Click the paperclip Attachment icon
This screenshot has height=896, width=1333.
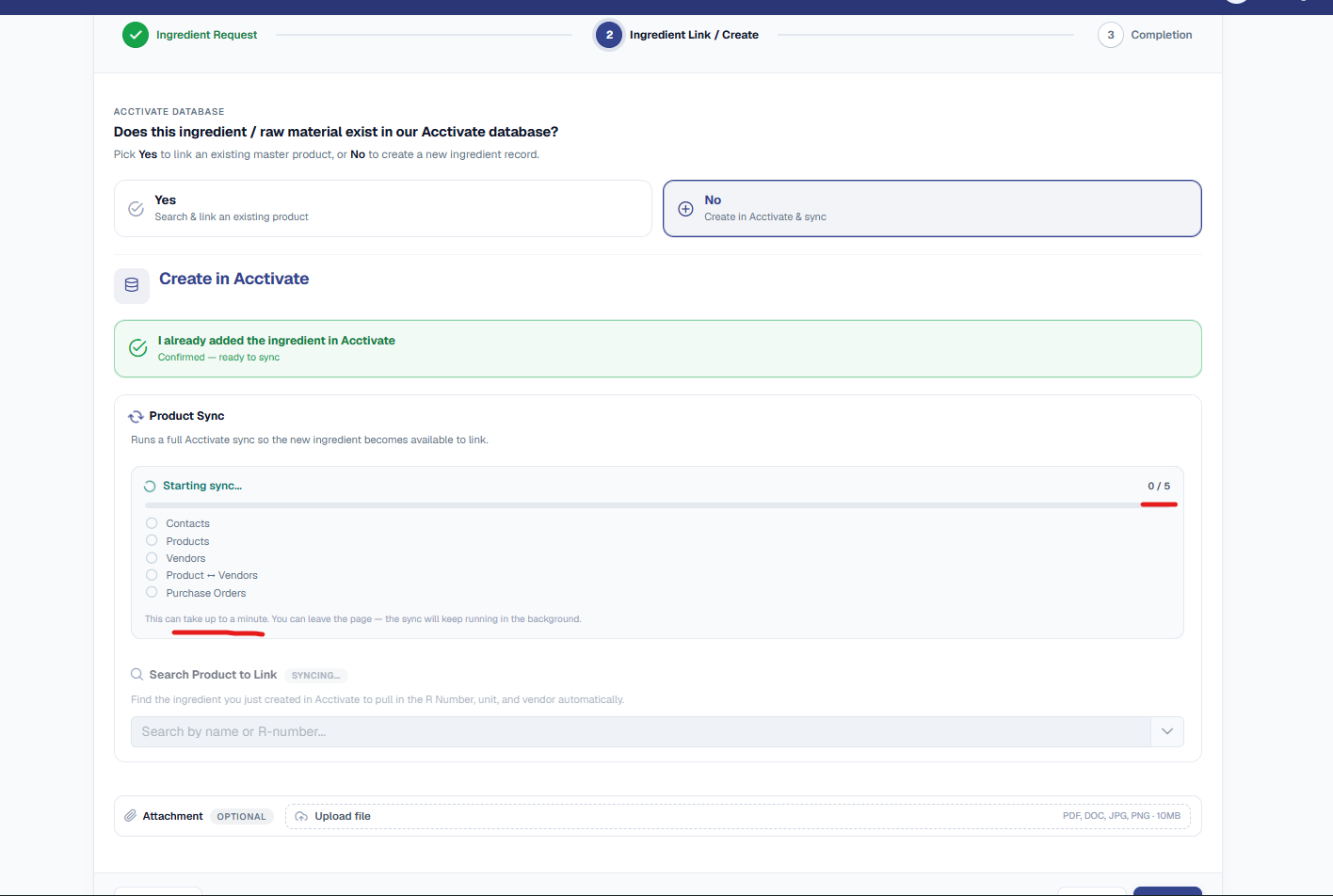tap(131, 816)
